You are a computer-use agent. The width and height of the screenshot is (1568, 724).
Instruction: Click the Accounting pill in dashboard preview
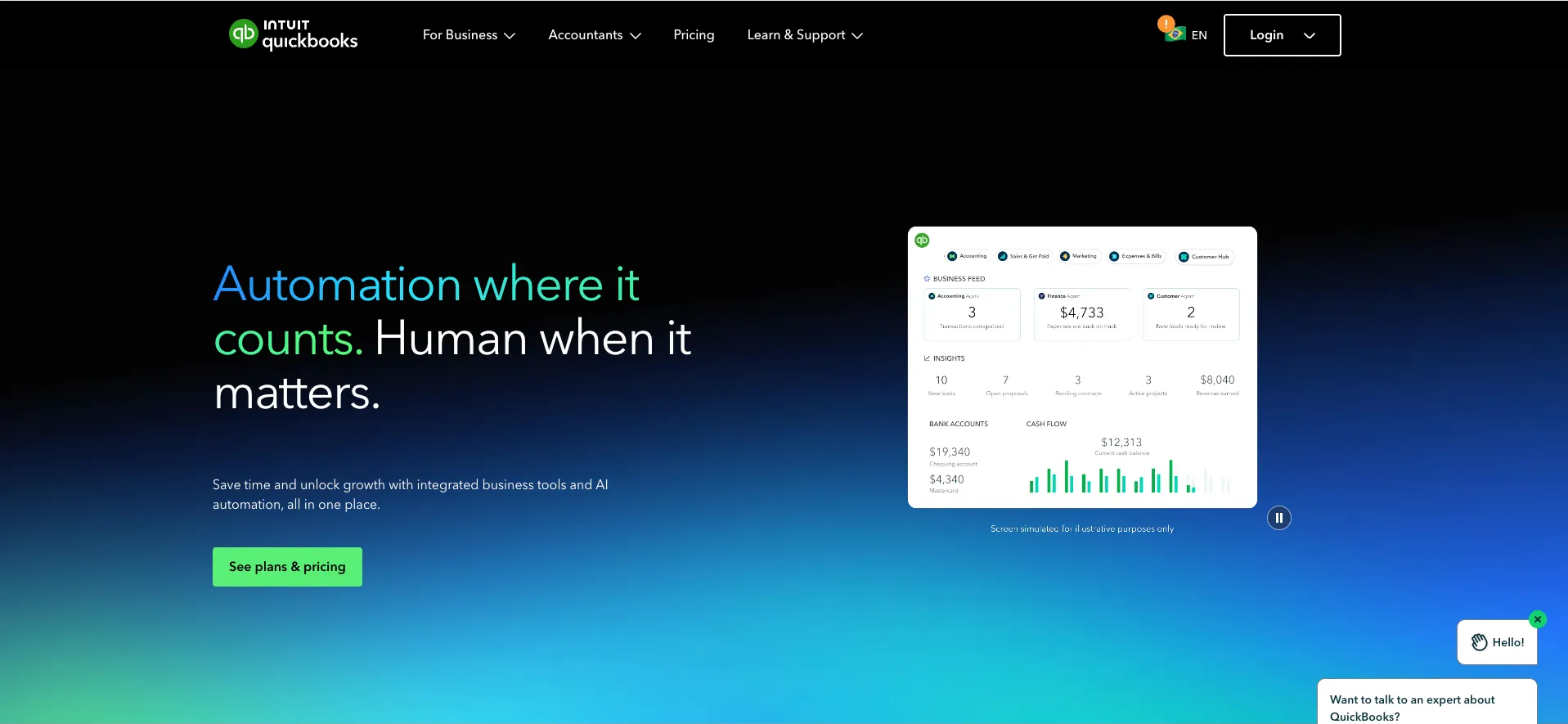pyautogui.click(x=967, y=256)
